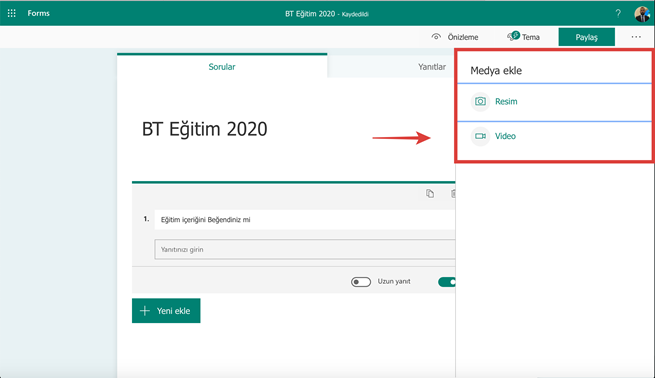The height and width of the screenshot is (378, 655).
Task: Open the user profile avatar
Action: click(642, 14)
